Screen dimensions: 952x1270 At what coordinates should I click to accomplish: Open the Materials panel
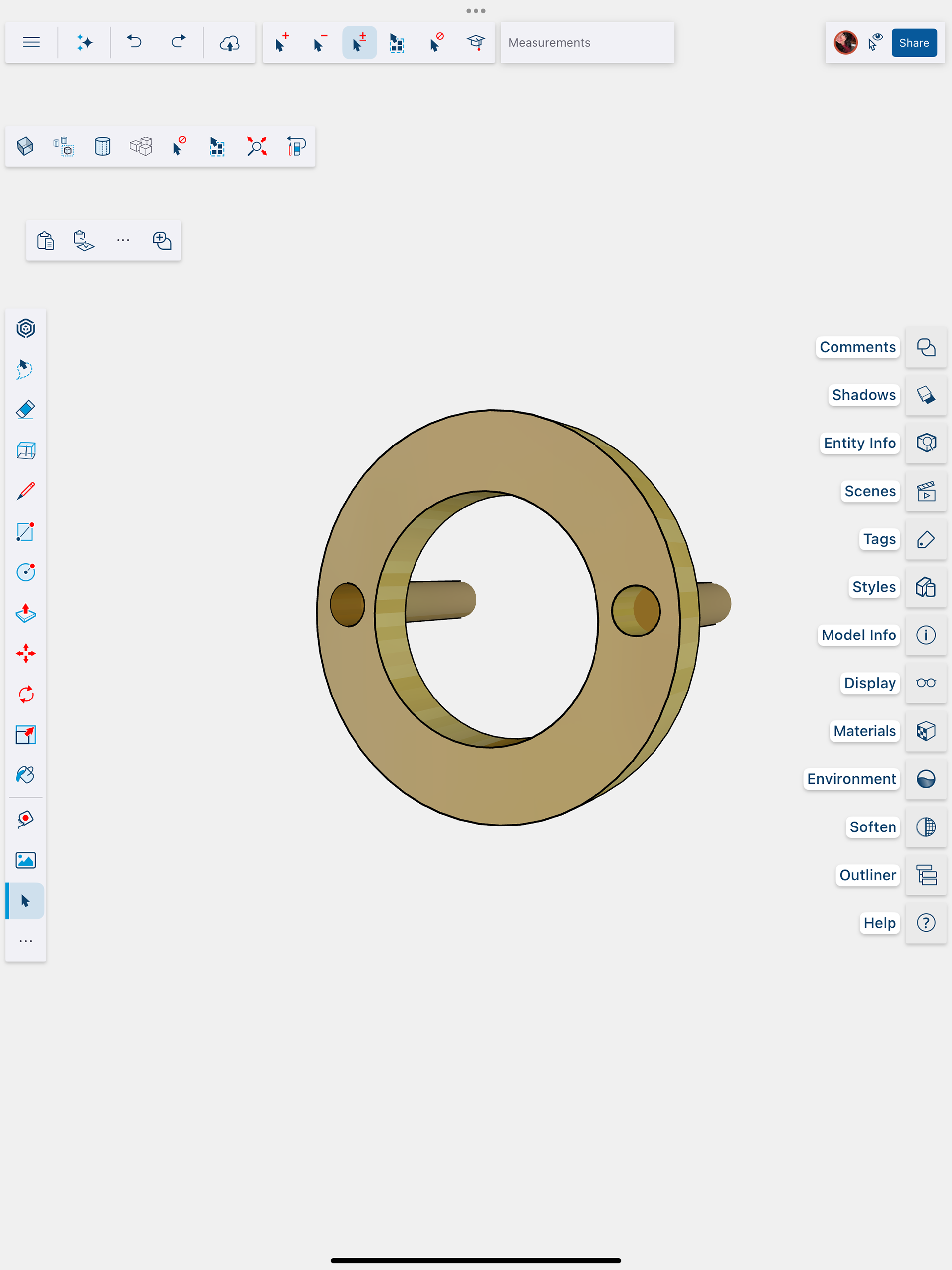click(926, 731)
